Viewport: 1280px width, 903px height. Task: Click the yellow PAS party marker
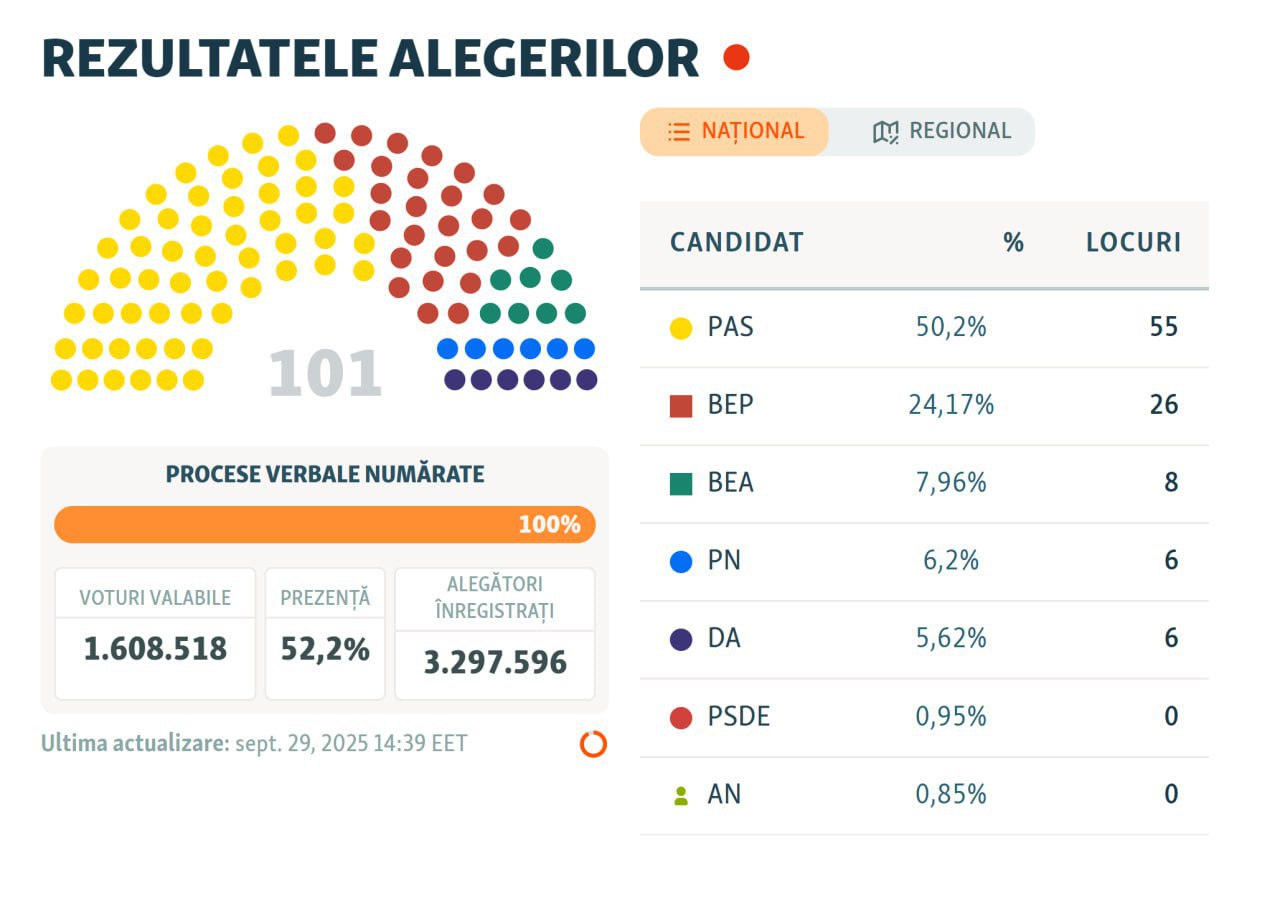pos(681,328)
